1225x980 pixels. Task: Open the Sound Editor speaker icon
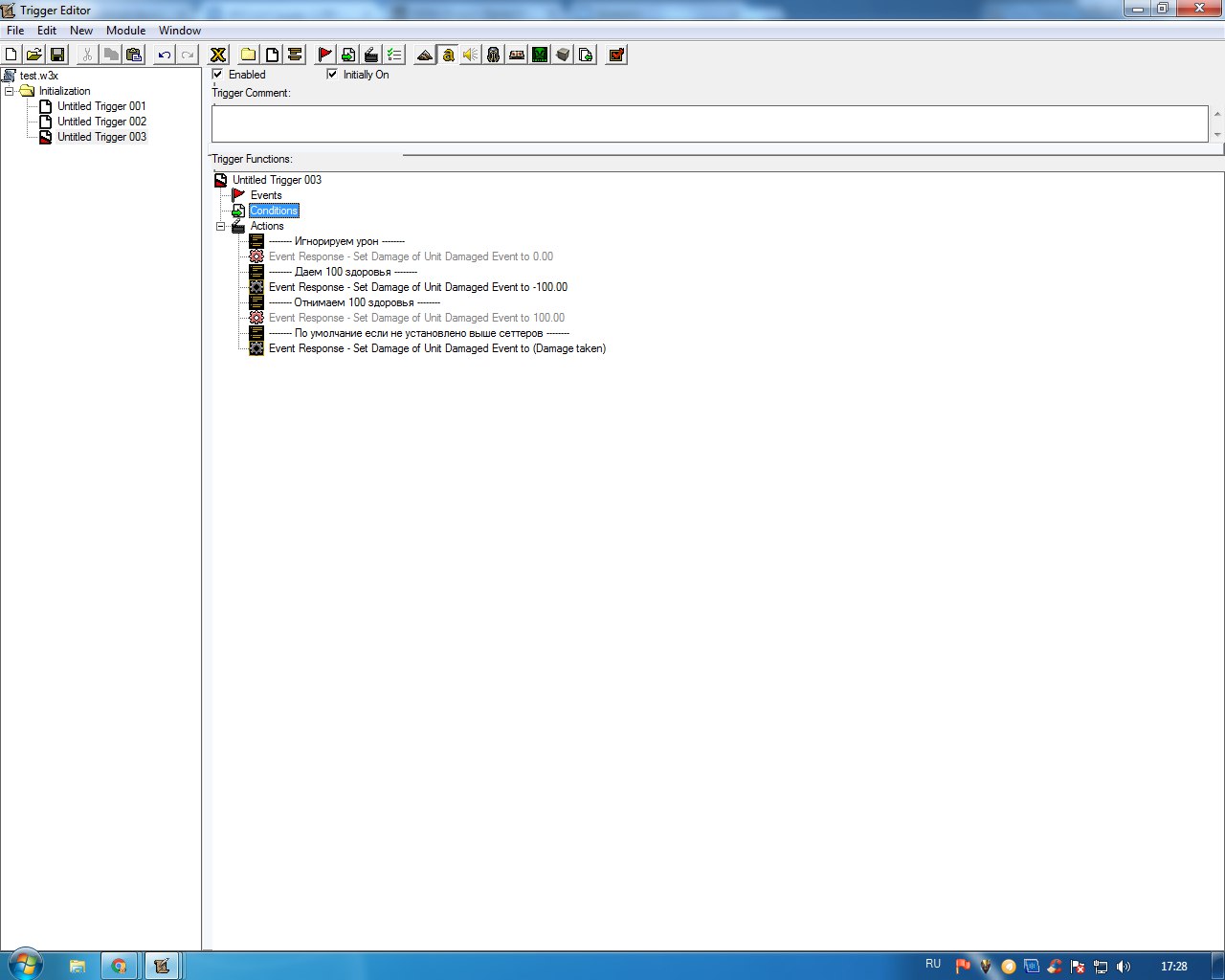click(471, 55)
